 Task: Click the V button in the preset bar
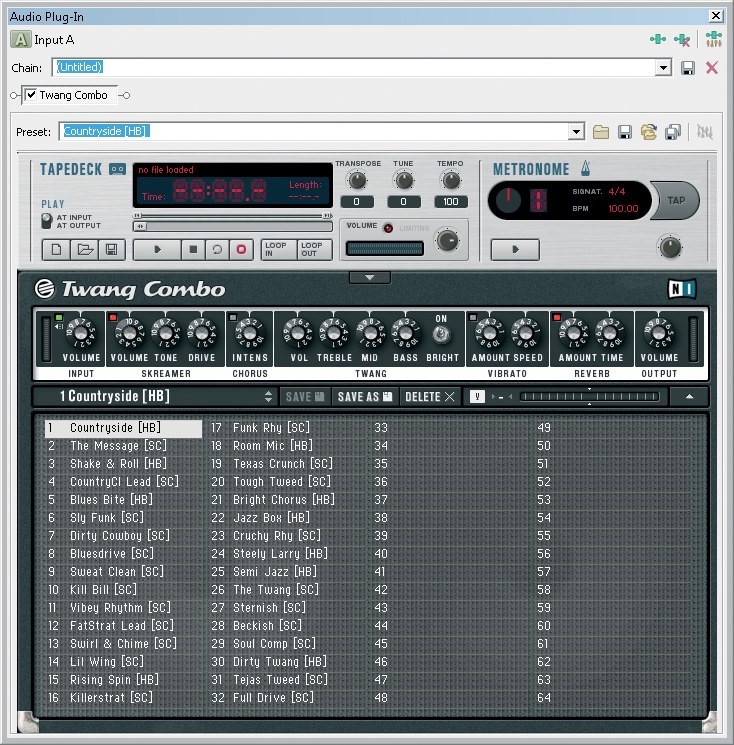[477, 396]
